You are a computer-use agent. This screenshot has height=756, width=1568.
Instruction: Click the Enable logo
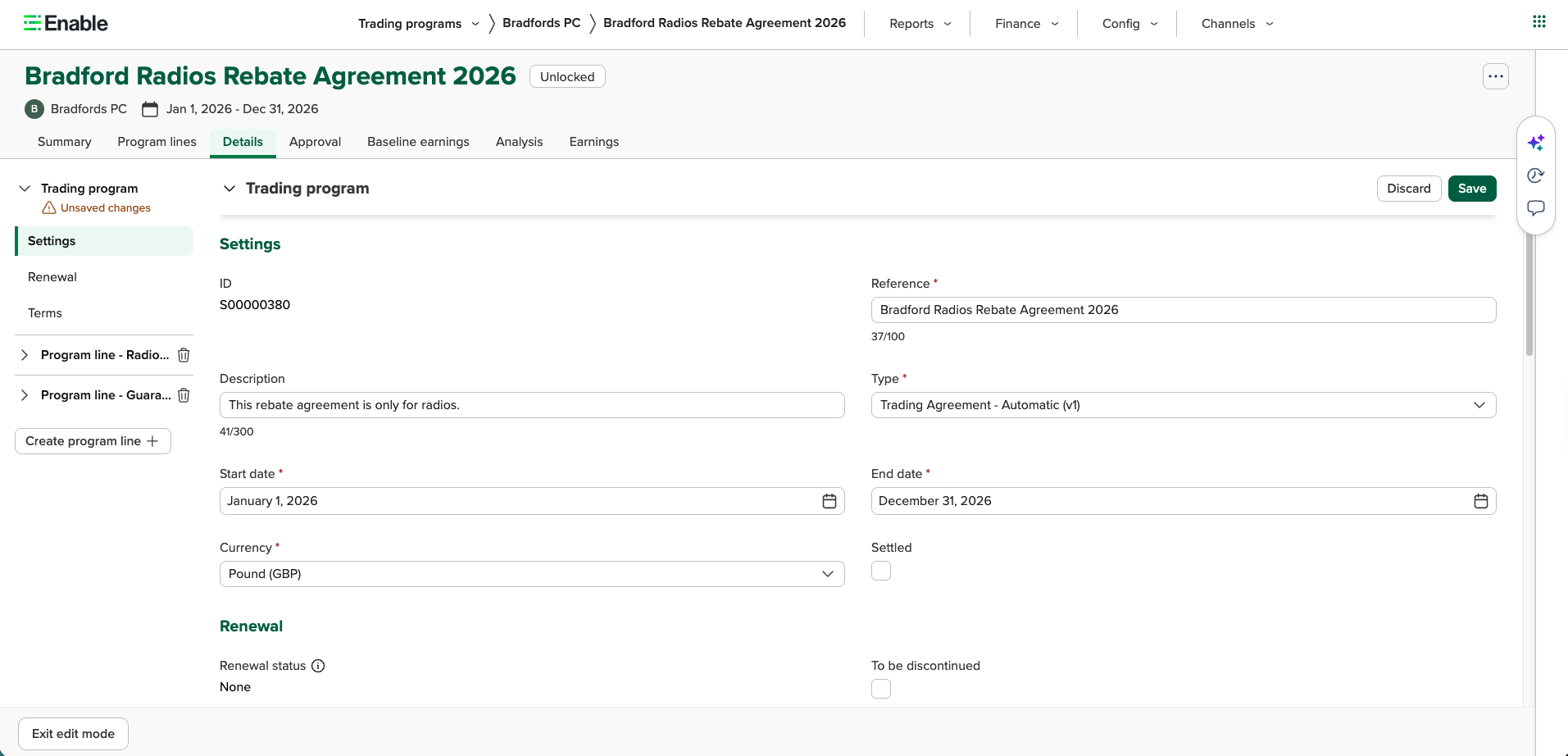(66, 23)
